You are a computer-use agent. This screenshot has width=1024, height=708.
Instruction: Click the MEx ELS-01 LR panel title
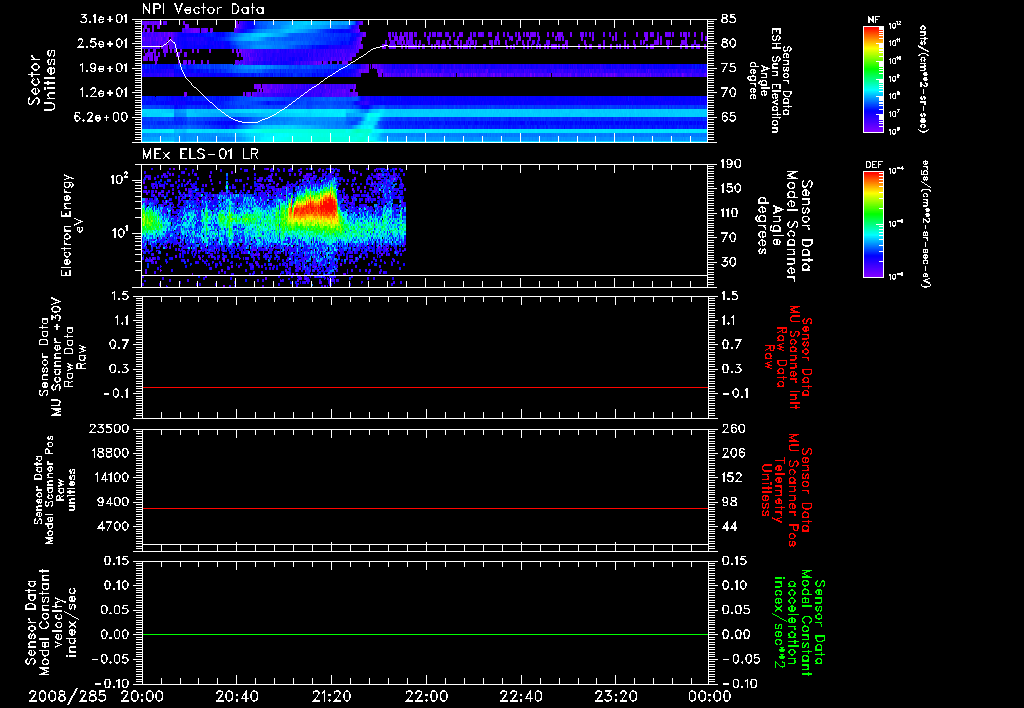click(x=200, y=155)
